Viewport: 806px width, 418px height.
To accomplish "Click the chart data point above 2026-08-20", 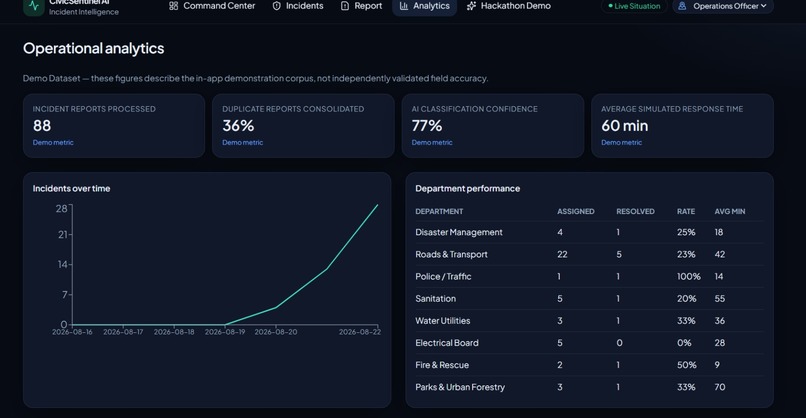I will pos(276,307).
